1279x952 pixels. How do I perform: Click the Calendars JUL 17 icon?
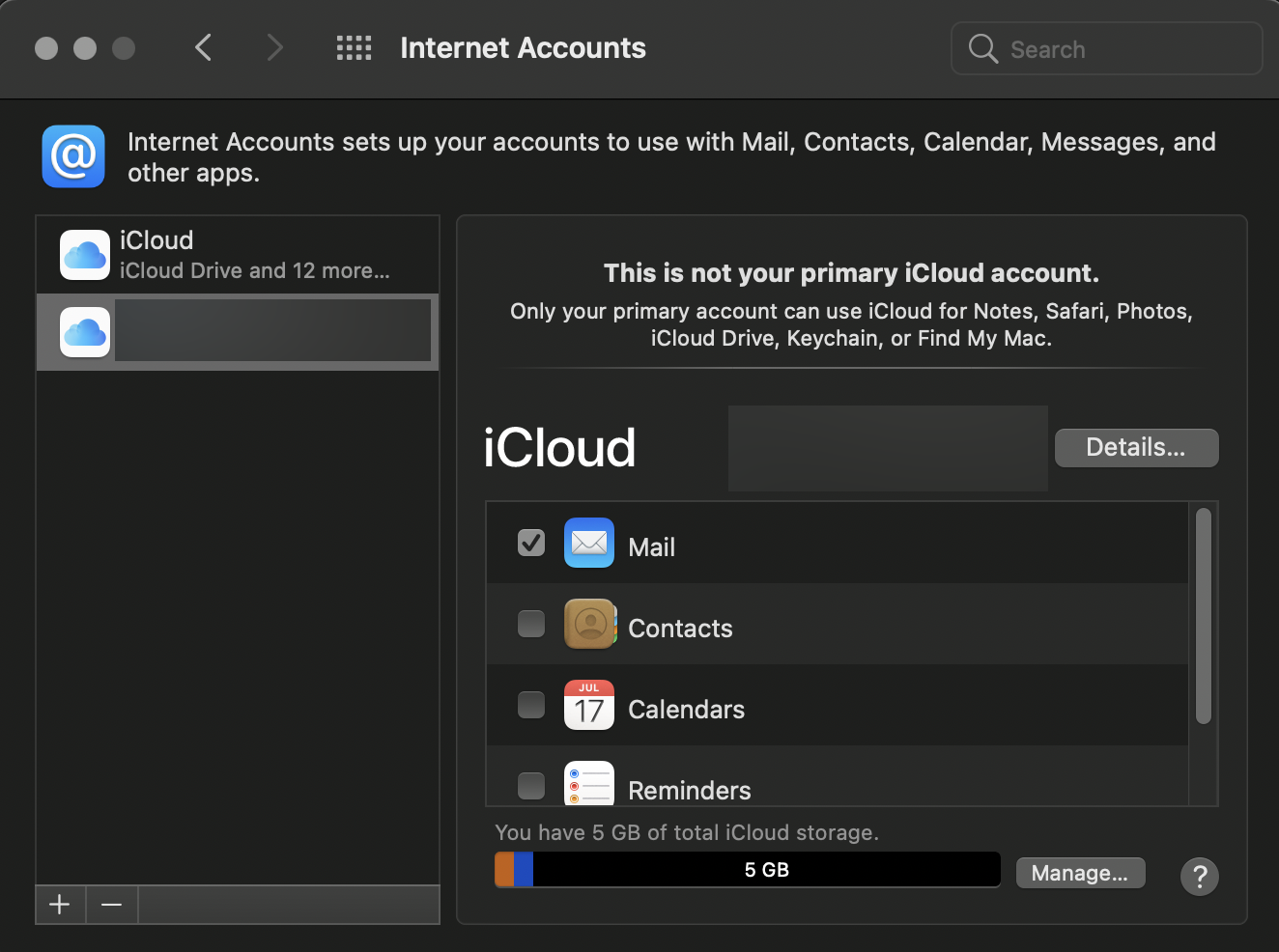[589, 705]
